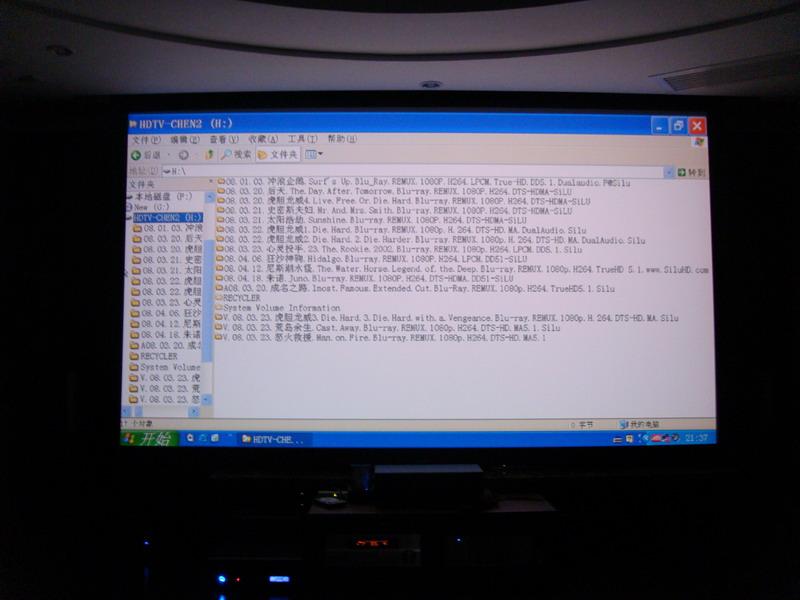This screenshot has height=600, width=800.
Task: Select The Day After Tomorrow folder
Action: pos(394,192)
